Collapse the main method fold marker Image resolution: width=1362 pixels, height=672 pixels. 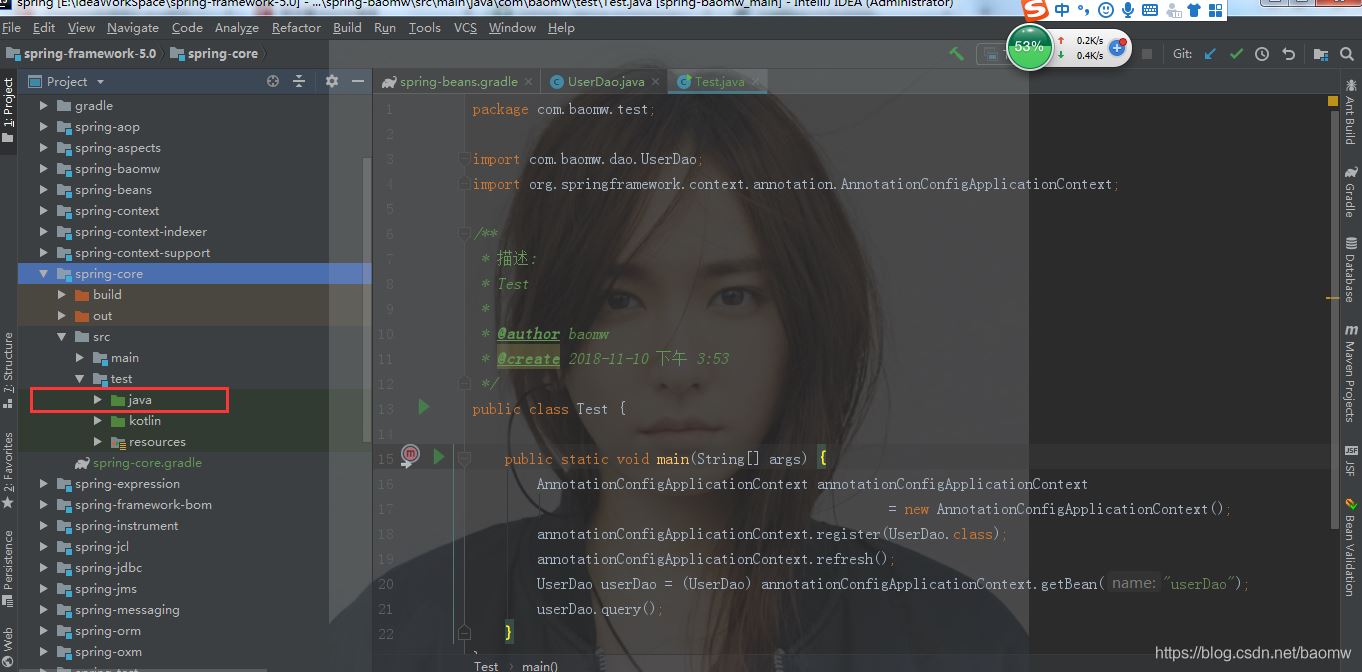464,458
